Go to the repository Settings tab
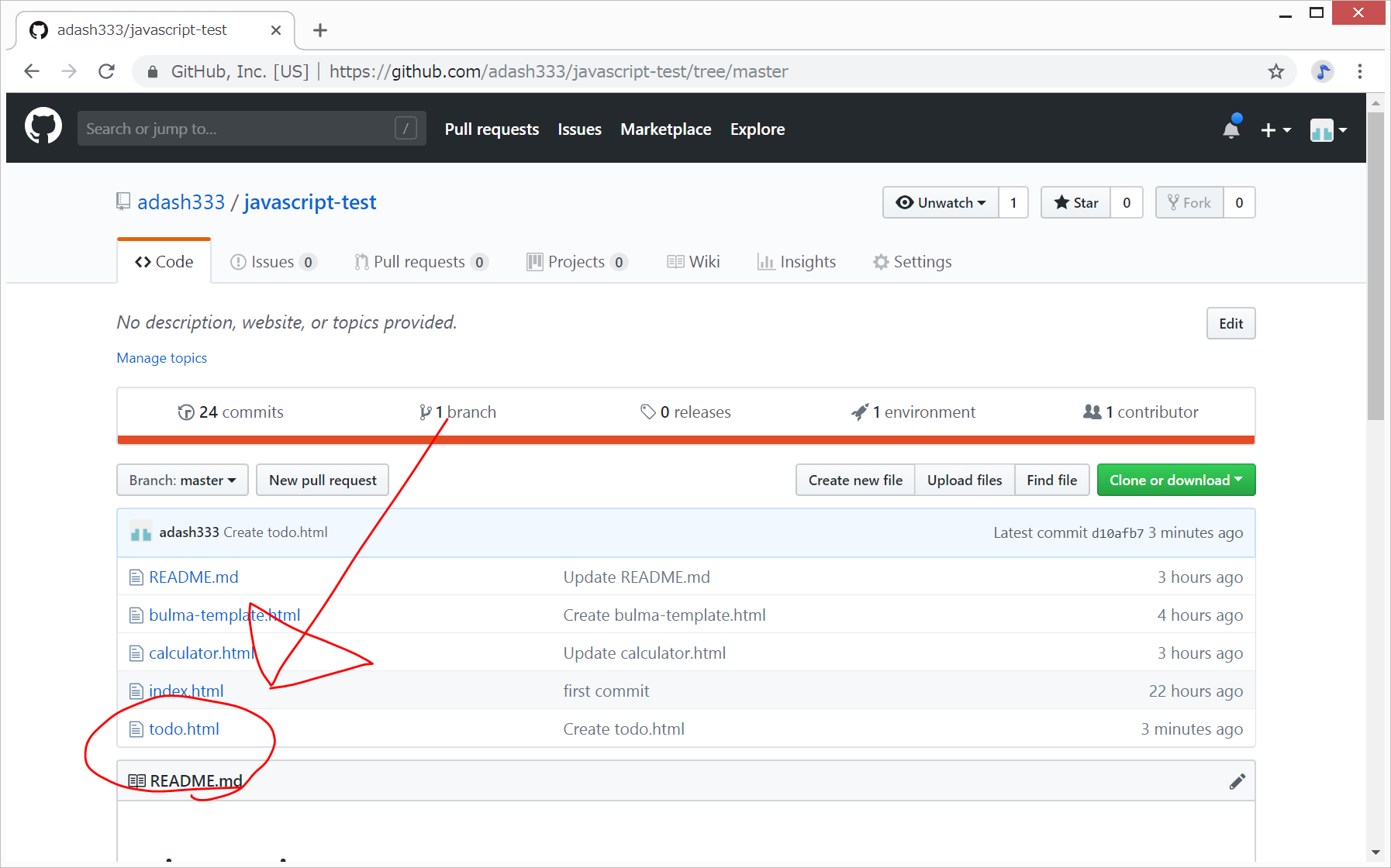The image size is (1391, 868). 912,262
